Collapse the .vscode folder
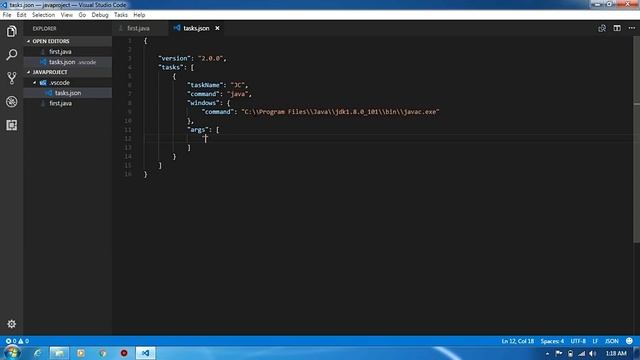This screenshot has width=640, height=360. [x=35, y=83]
